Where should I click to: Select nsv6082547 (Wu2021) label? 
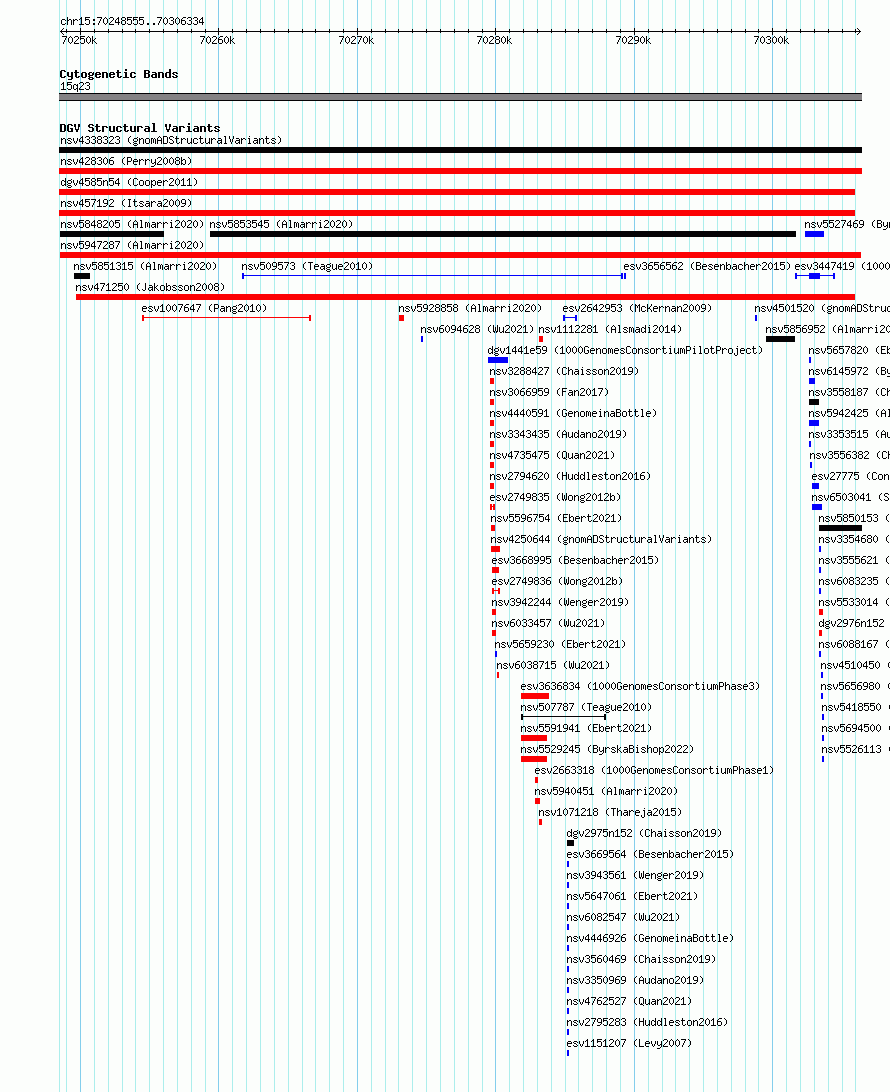point(623,916)
